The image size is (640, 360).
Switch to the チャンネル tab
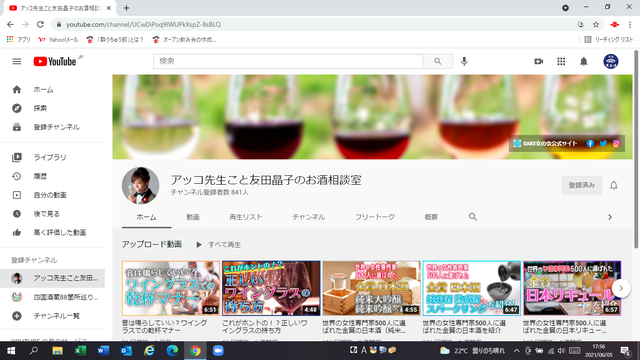(x=309, y=217)
